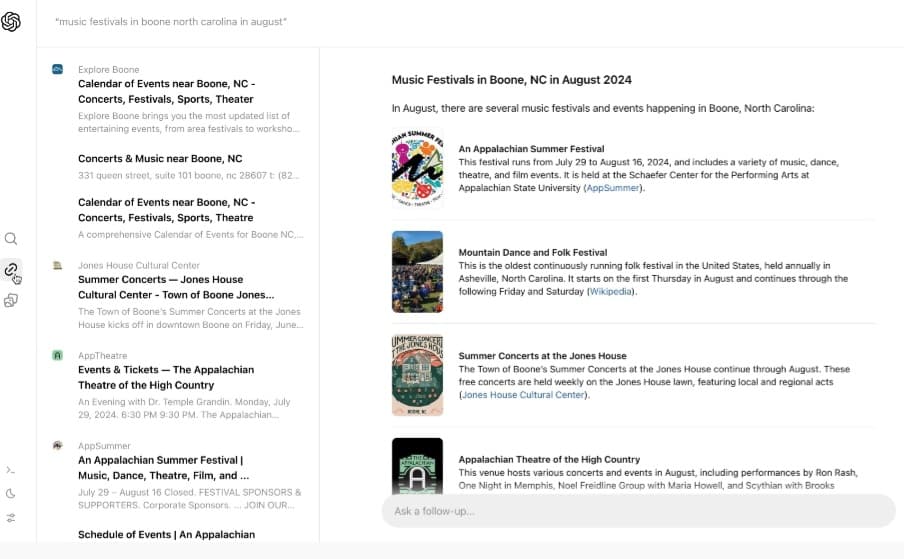This screenshot has width=904, height=559.
Task: Toggle dark mode with the moon icon
Action: pyautogui.click(x=11, y=494)
